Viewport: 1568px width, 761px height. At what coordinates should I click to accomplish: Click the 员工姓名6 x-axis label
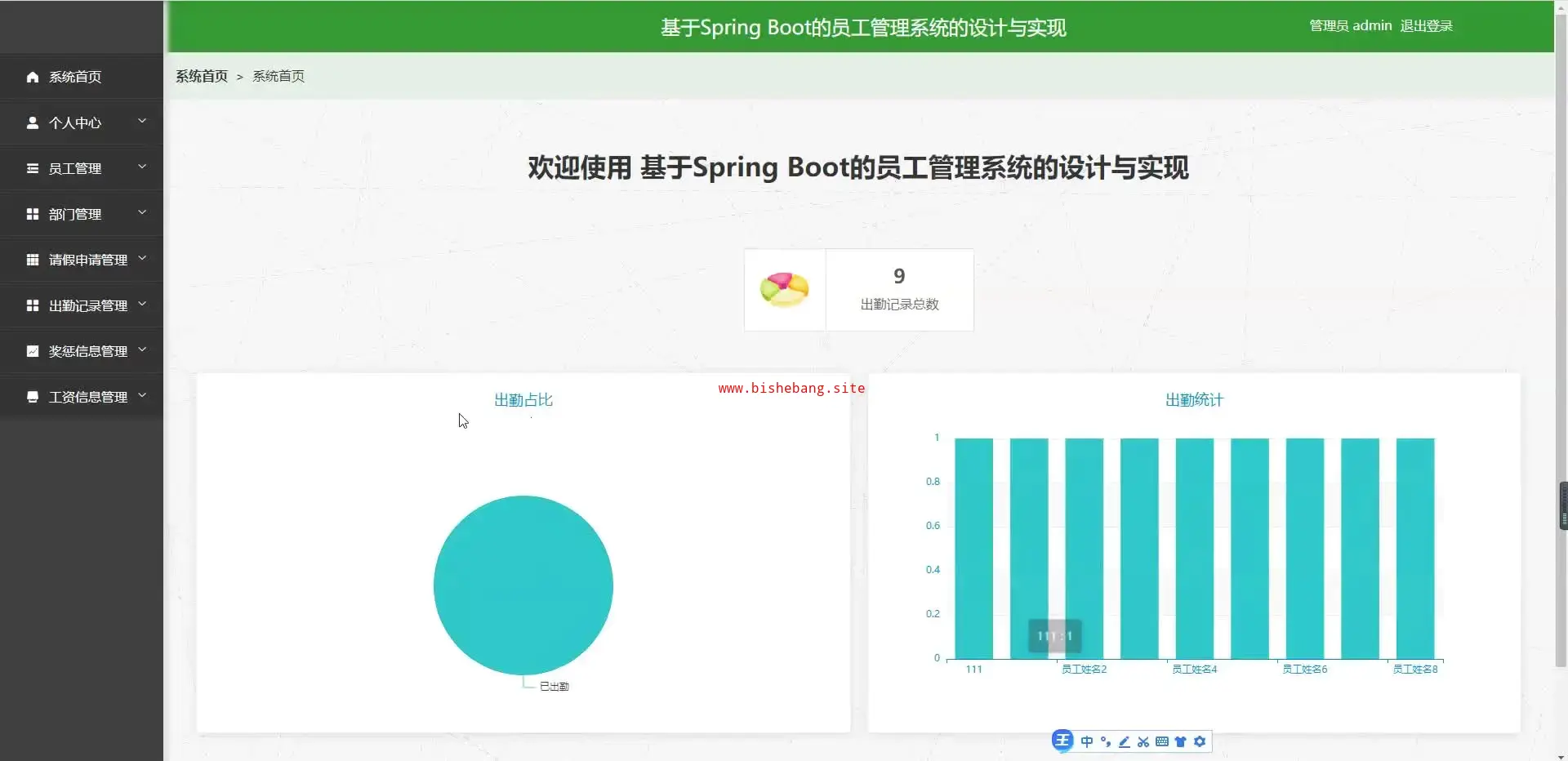click(x=1305, y=670)
